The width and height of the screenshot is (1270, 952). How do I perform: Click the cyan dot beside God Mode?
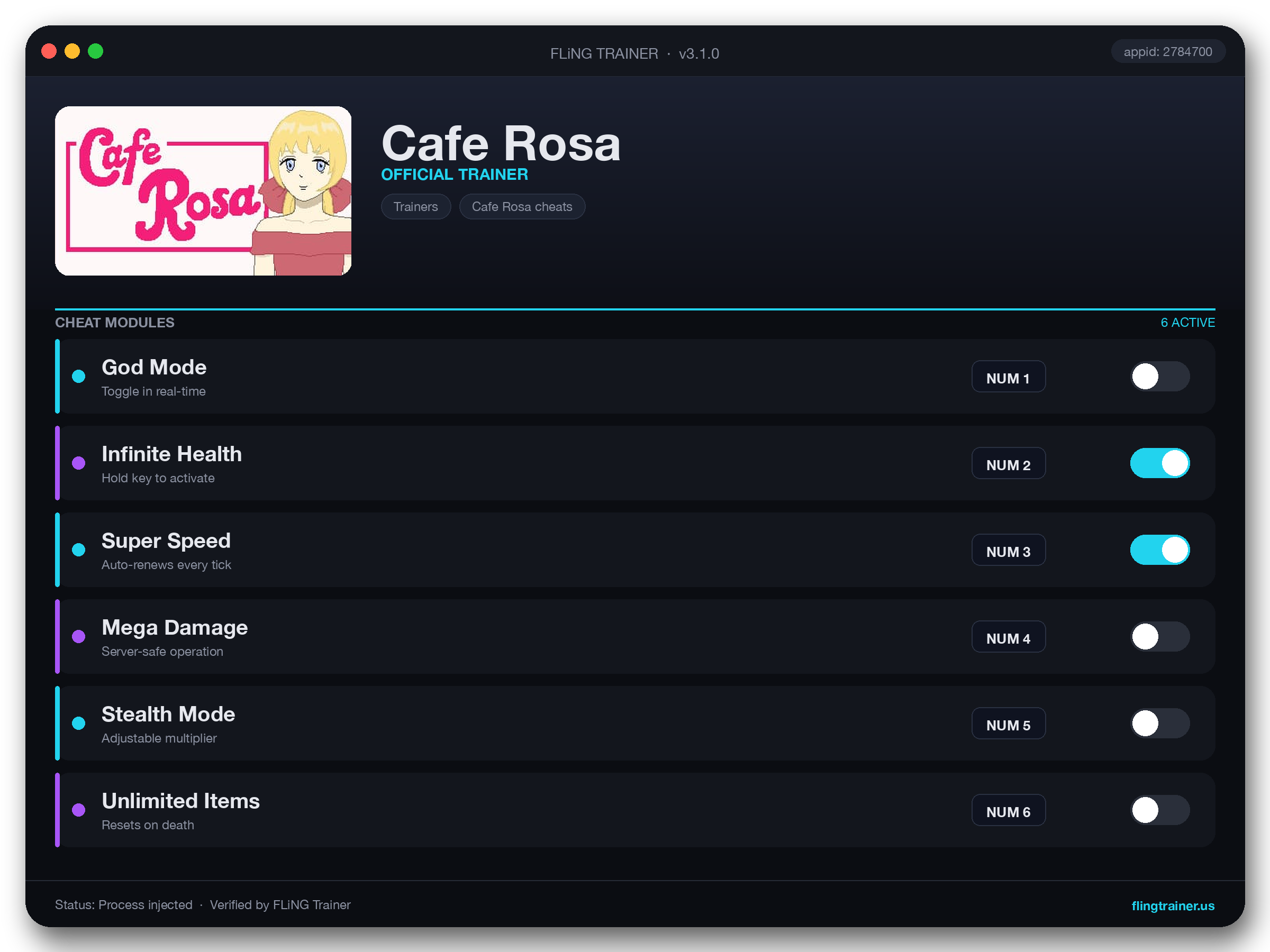click(x=79, y=377)
